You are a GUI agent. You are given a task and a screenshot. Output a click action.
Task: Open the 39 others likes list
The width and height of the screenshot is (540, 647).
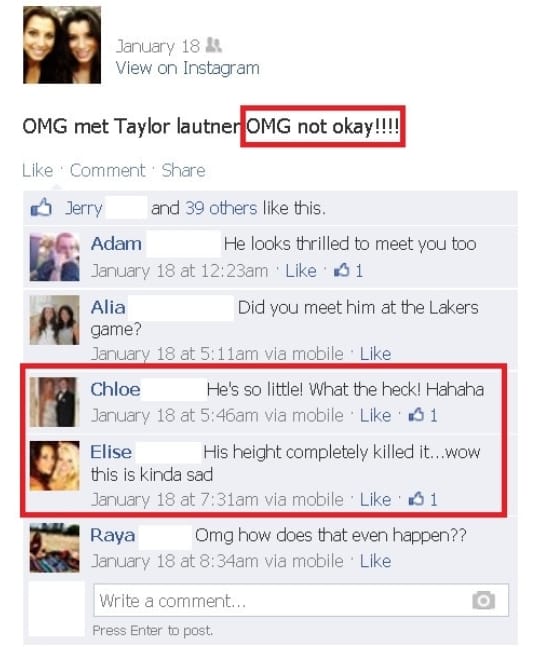click(221, 208)
